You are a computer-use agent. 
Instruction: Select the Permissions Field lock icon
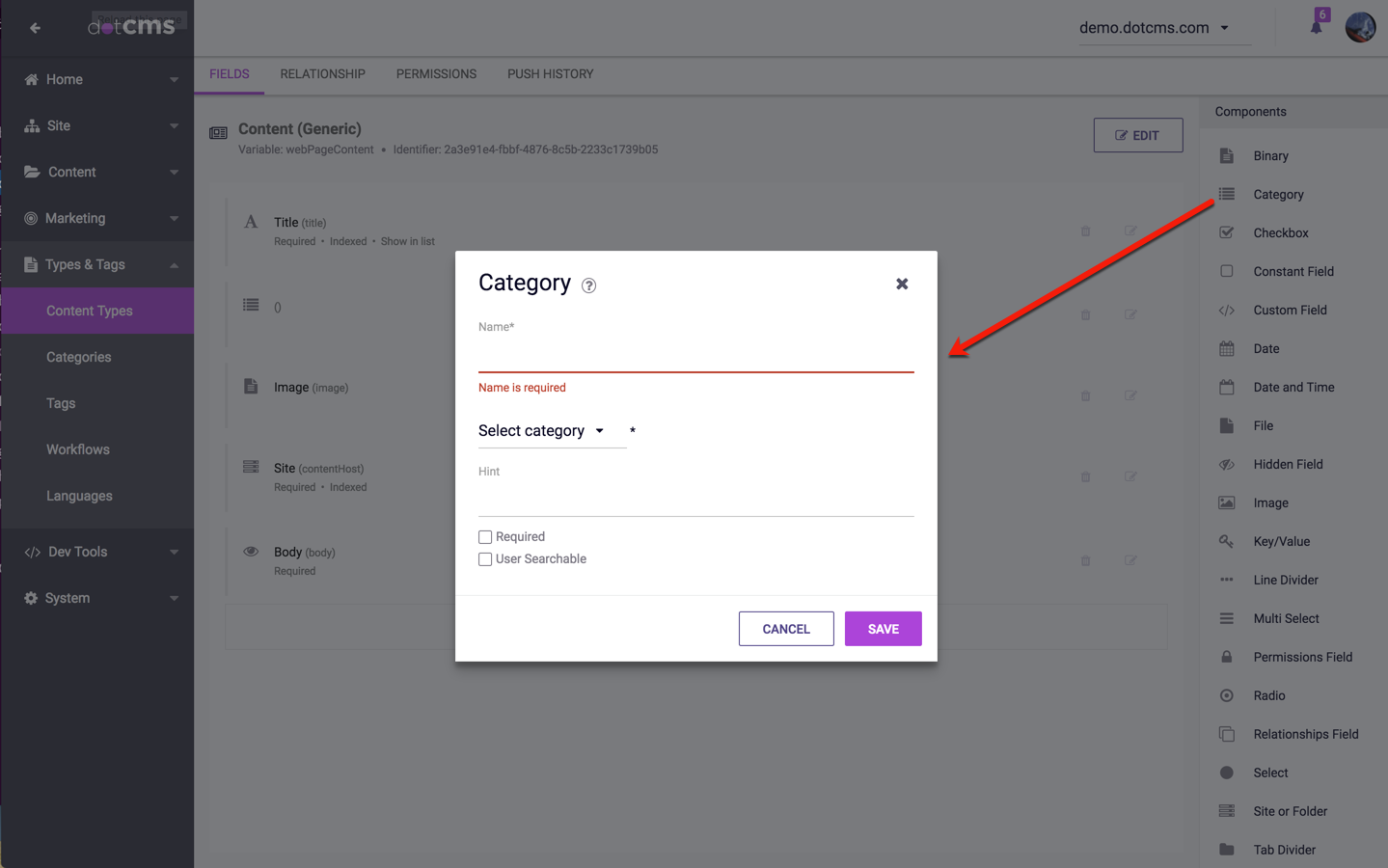[1226, 657]
